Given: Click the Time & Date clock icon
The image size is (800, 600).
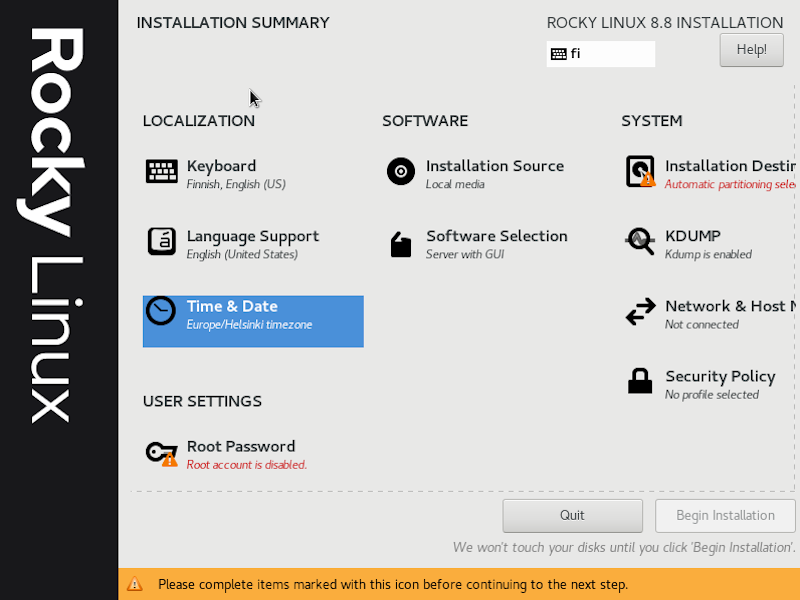Looking at the screenshot, I should coord(161,312).
